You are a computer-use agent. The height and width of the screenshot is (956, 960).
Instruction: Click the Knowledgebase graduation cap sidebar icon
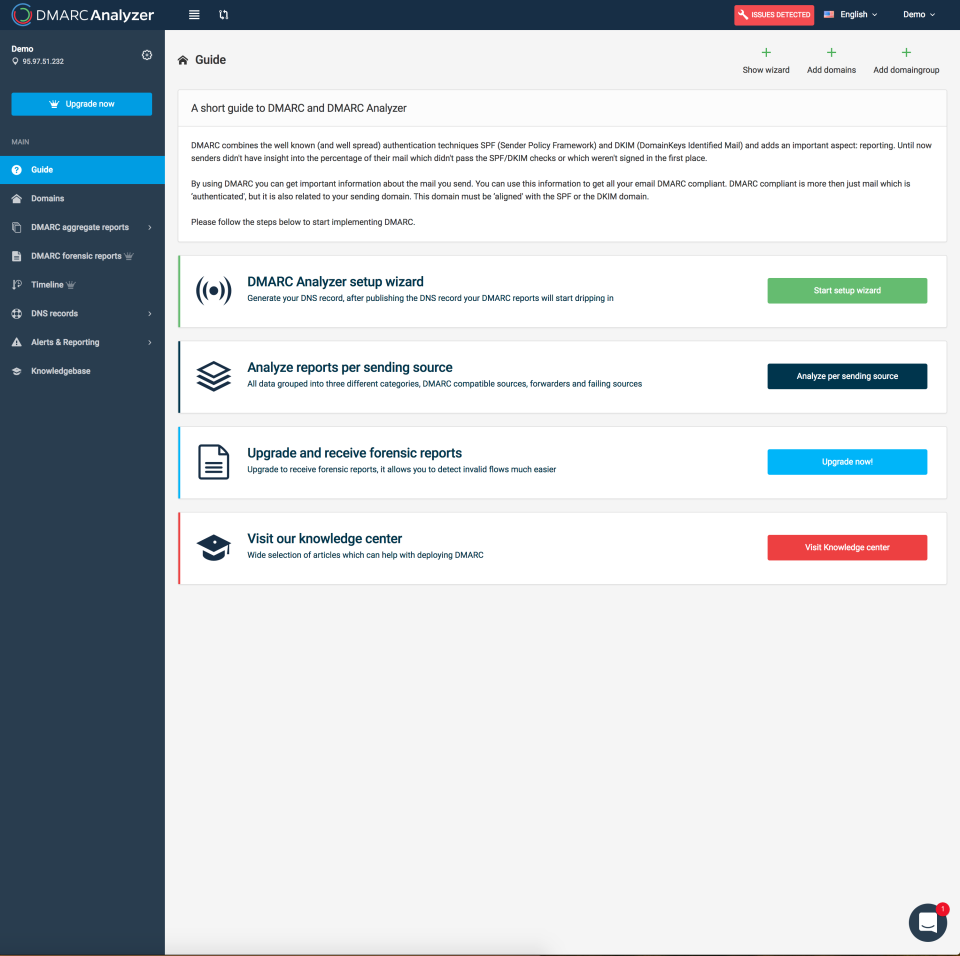click(x=17, y=371)
